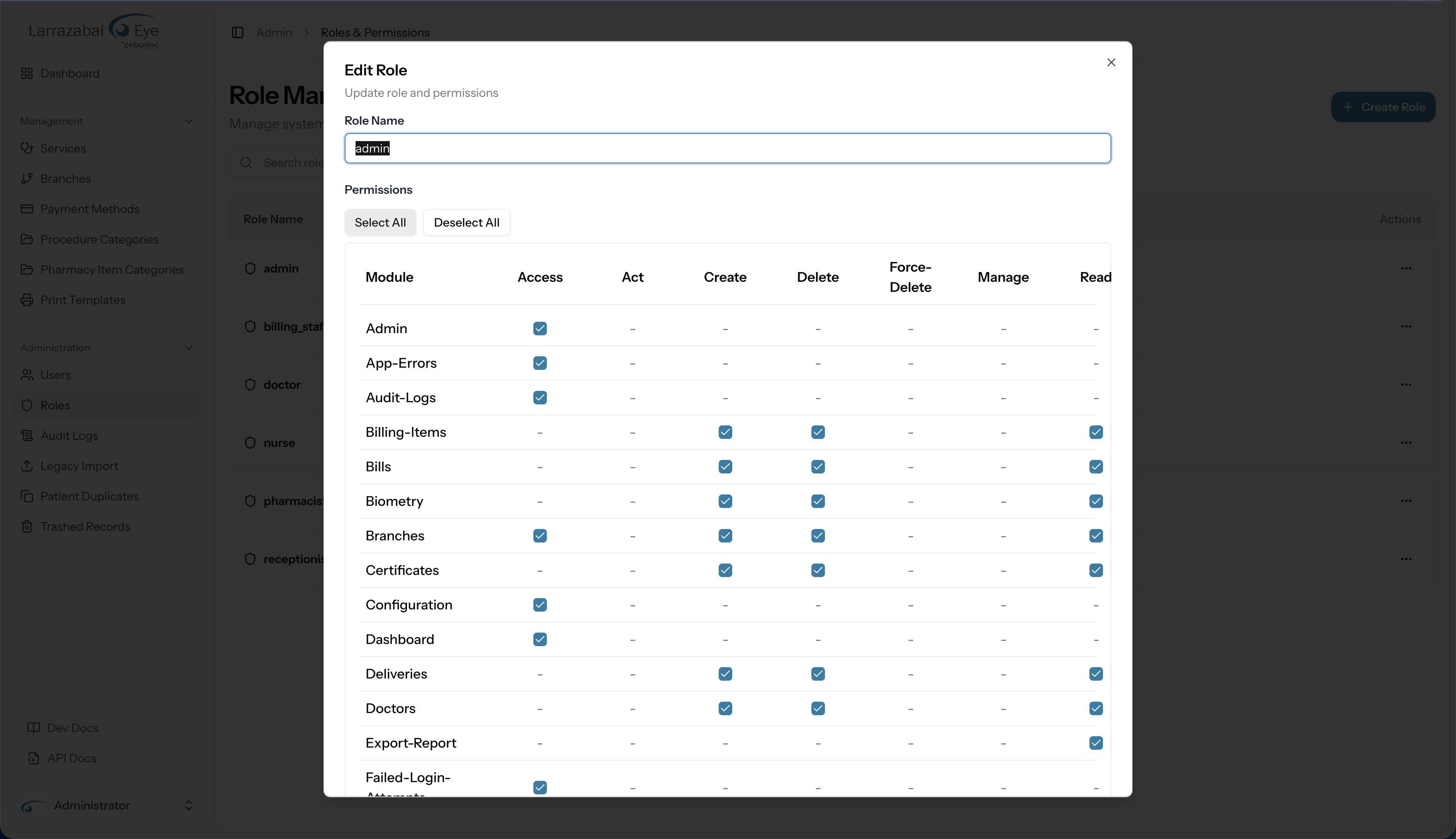
Task: Click the Patient Duplicates copy icon
Action: pyautogui.click(x=27, y=496)
